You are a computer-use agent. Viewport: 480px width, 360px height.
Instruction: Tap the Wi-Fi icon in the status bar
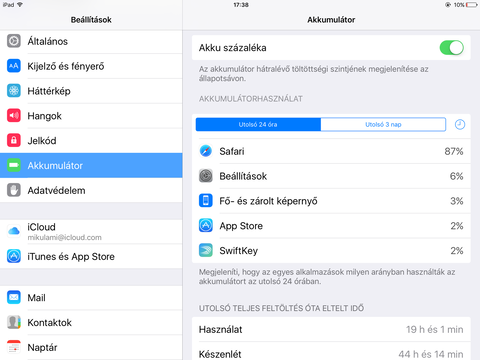coord(20,5)
